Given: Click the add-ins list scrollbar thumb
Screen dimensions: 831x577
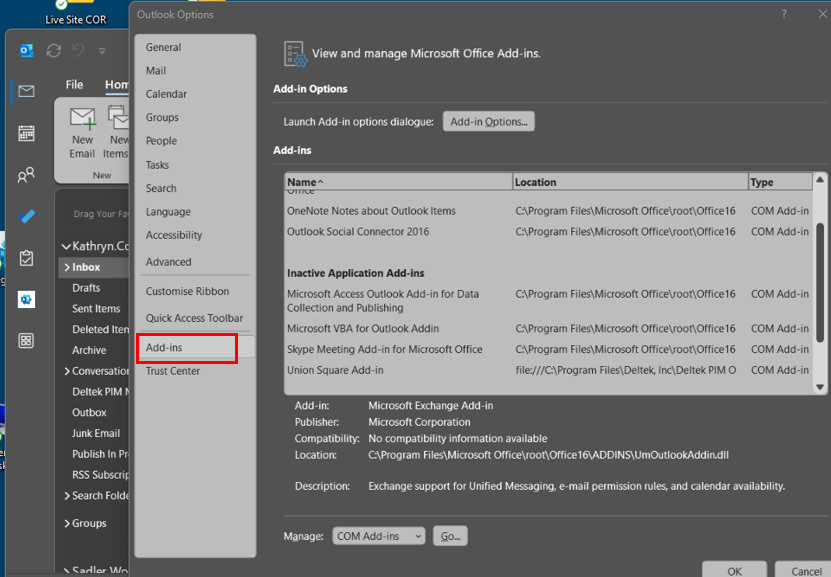Looking at the screenshot, I should click(820, 282).
